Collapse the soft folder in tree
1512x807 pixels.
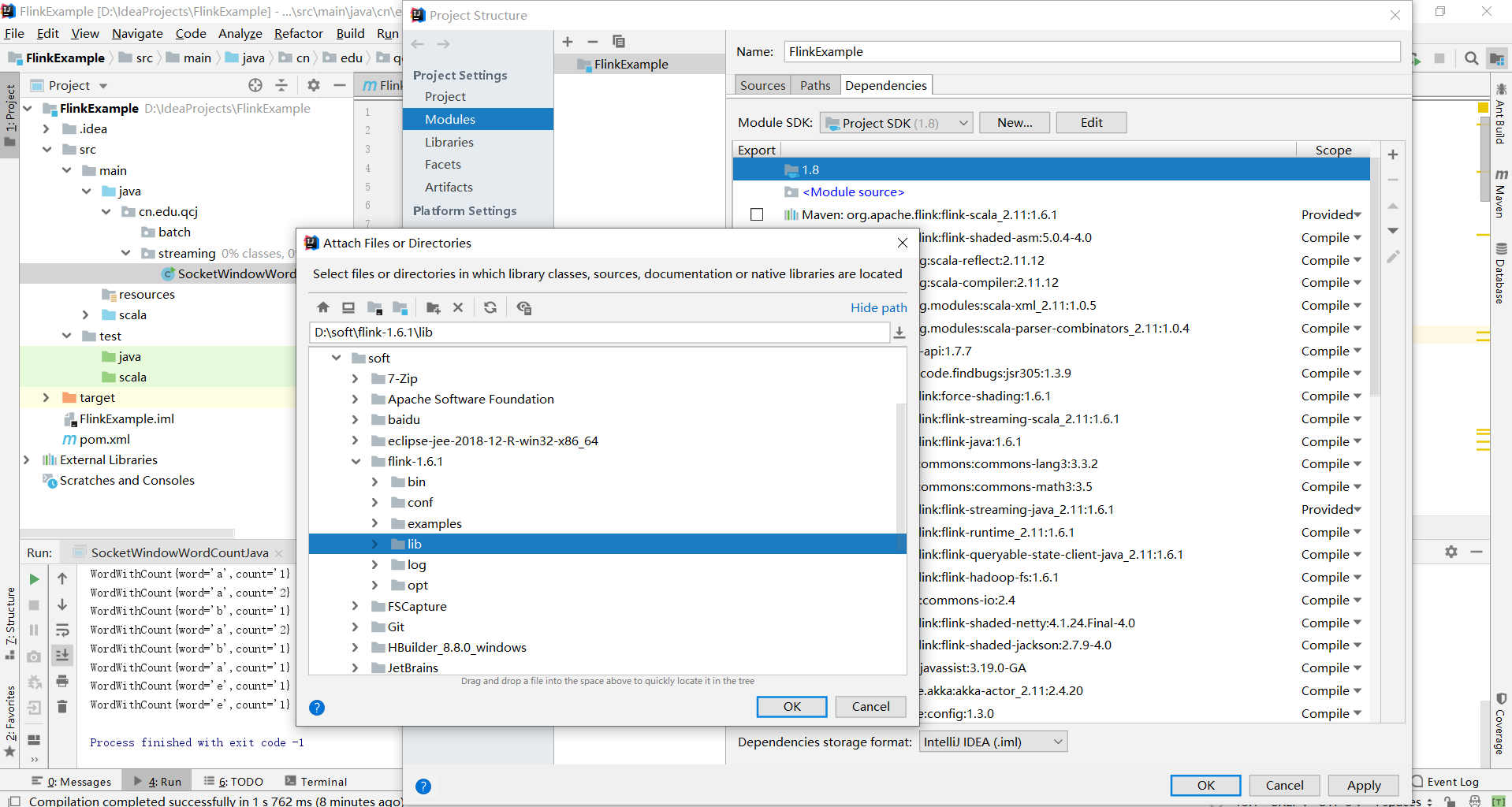337,359
